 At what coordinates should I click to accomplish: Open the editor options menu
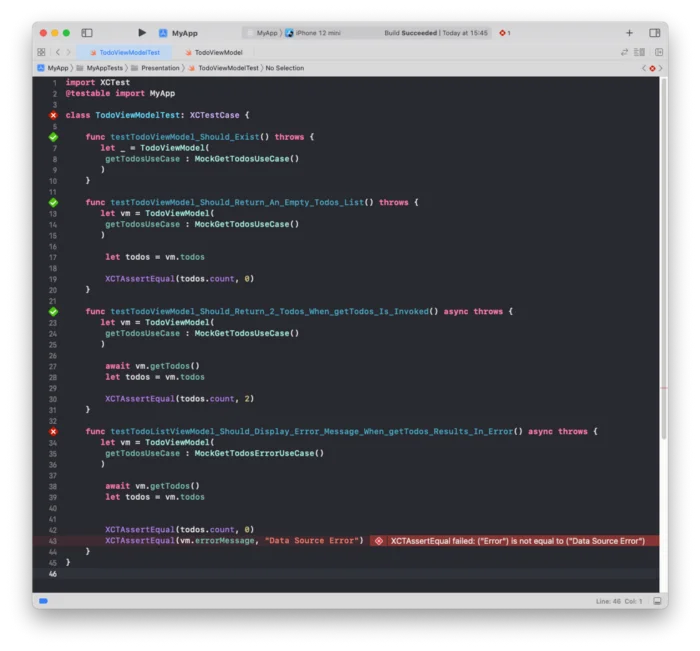click(x=639, y=52)
